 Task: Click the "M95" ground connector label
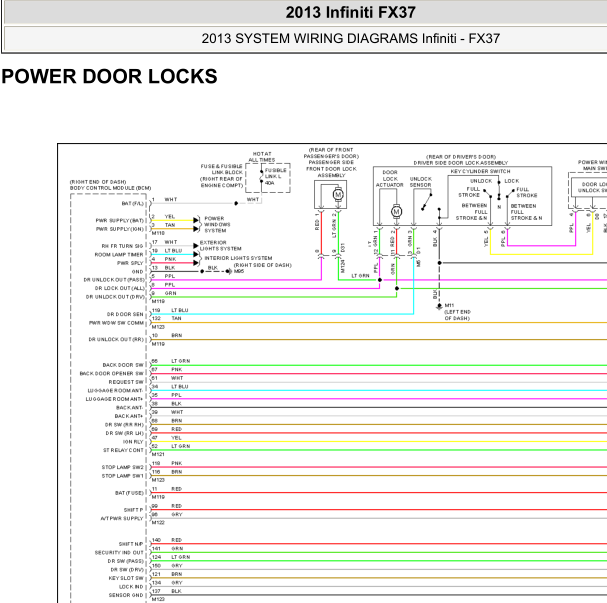pyautogui.click(x=239, y=271)
